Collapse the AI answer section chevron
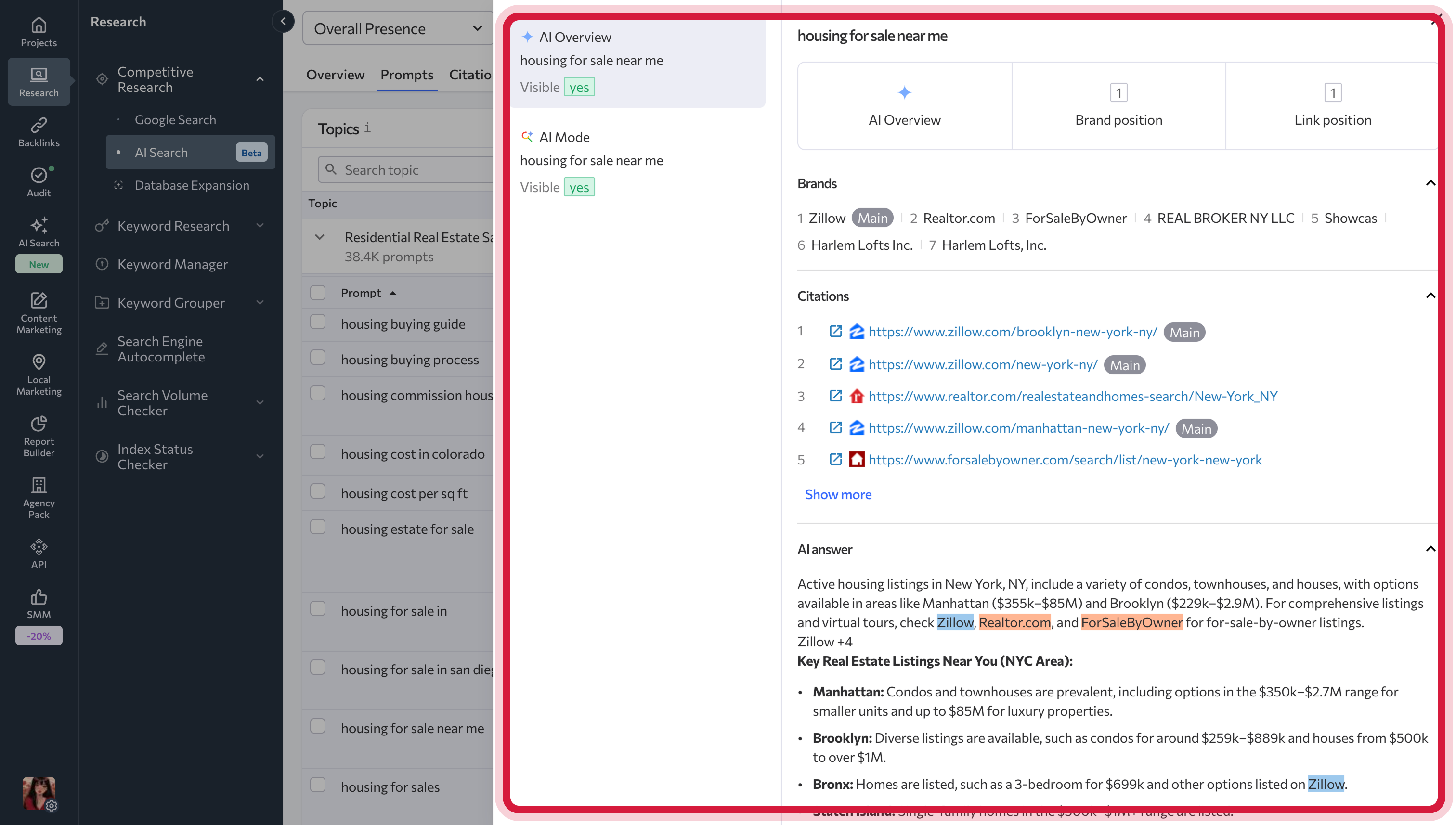 point(1430,549)
